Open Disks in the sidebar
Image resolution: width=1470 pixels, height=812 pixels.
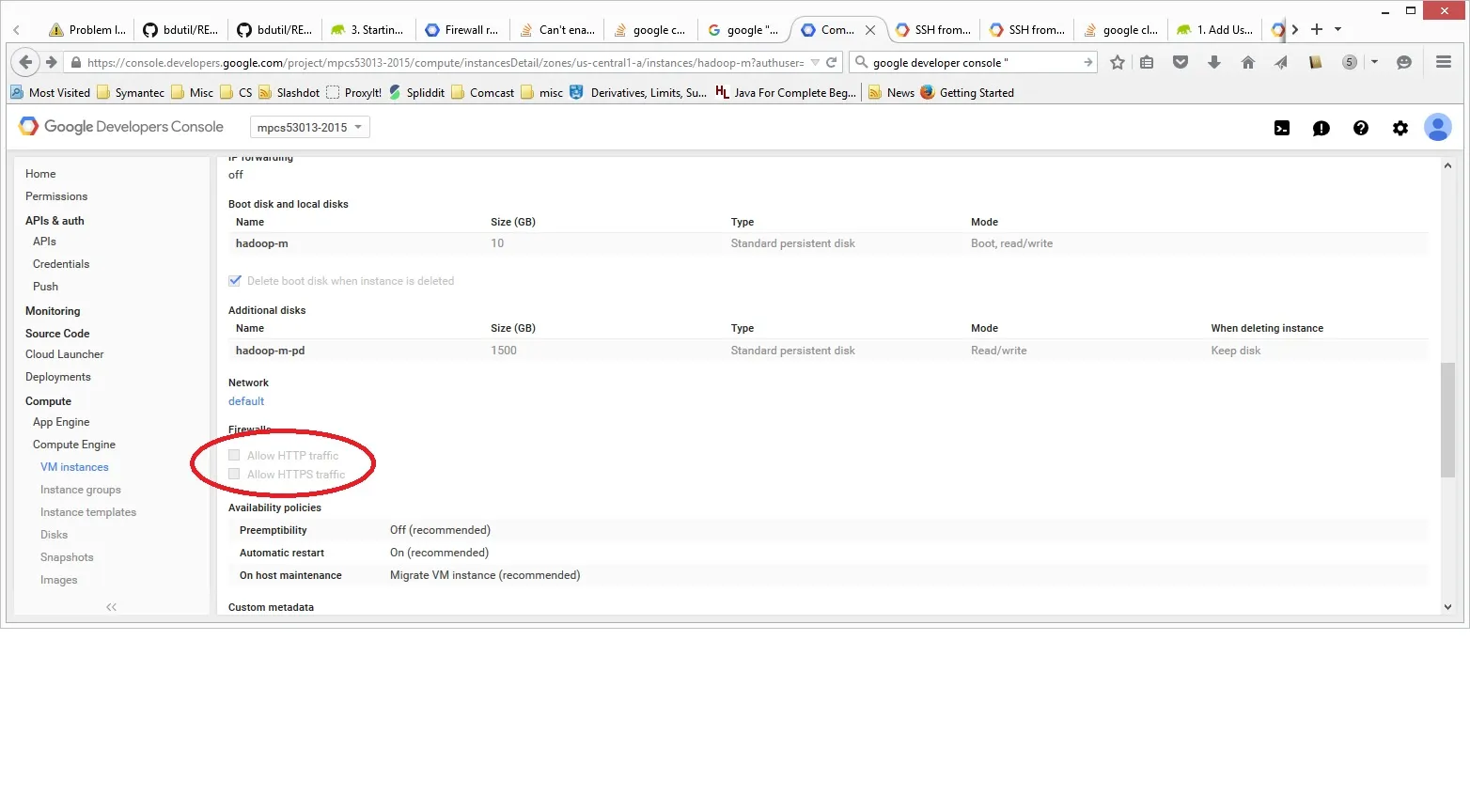tap(54, 535)
